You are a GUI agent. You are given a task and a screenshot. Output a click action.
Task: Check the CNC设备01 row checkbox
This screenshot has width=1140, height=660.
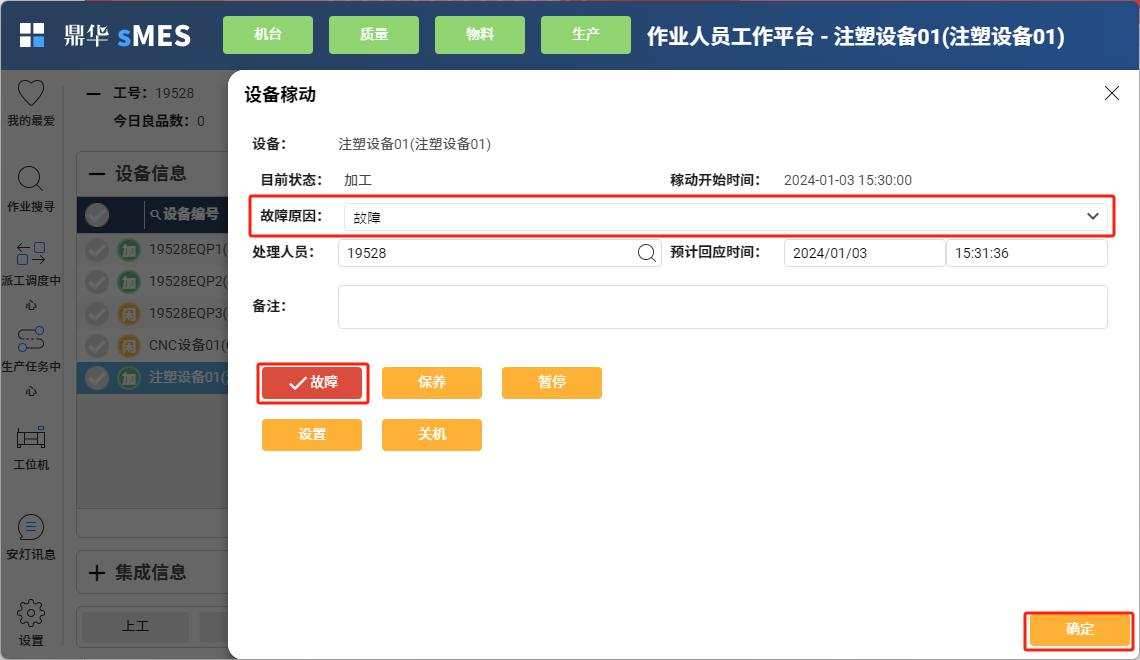[x=97, y=346]
